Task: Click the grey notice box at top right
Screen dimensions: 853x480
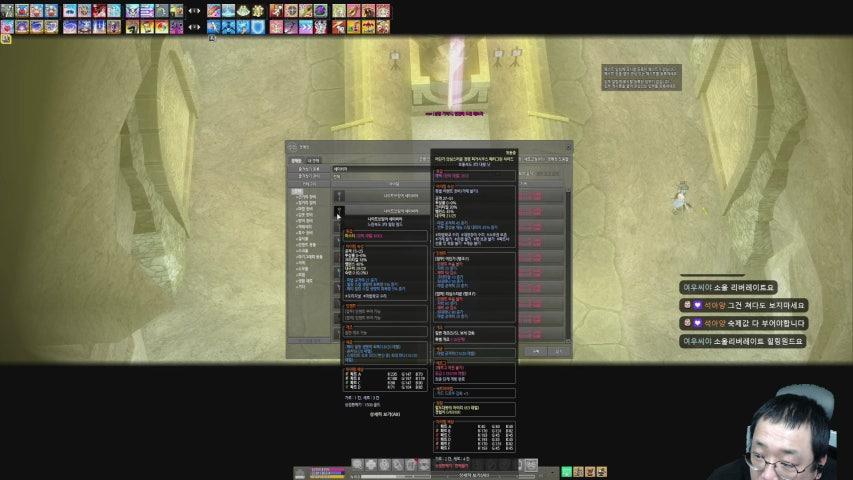Action: point(641,77)
